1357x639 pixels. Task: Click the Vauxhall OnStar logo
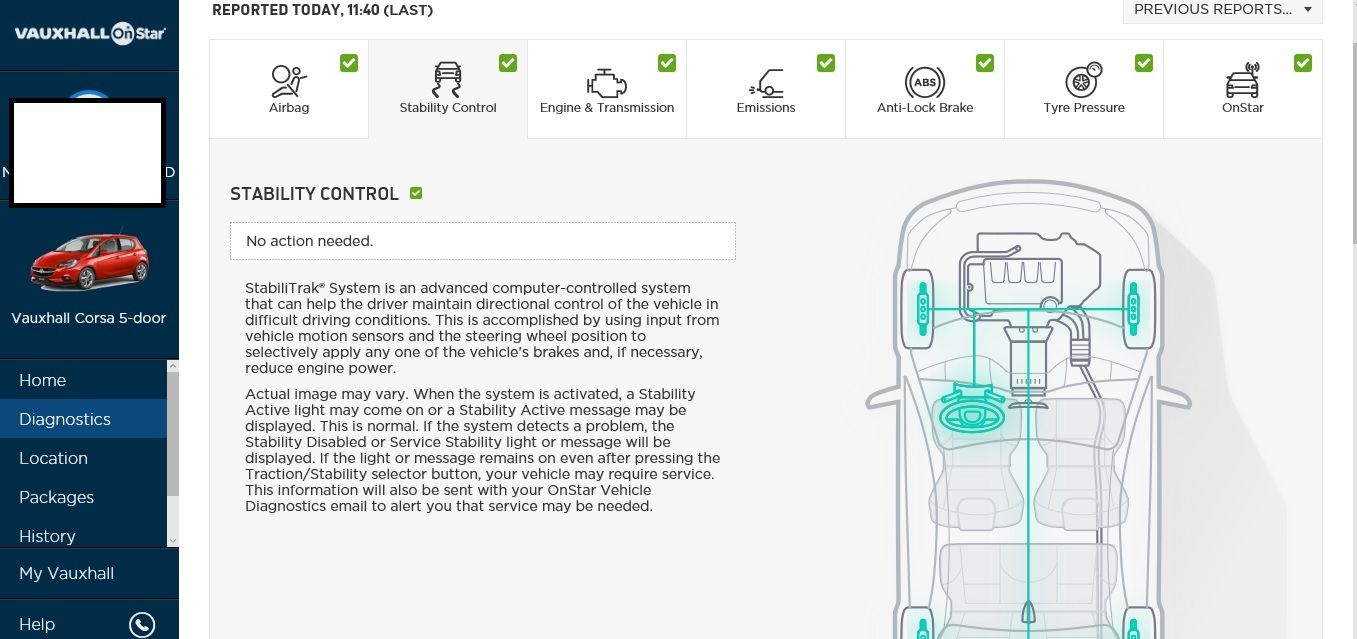click(90, 34)
